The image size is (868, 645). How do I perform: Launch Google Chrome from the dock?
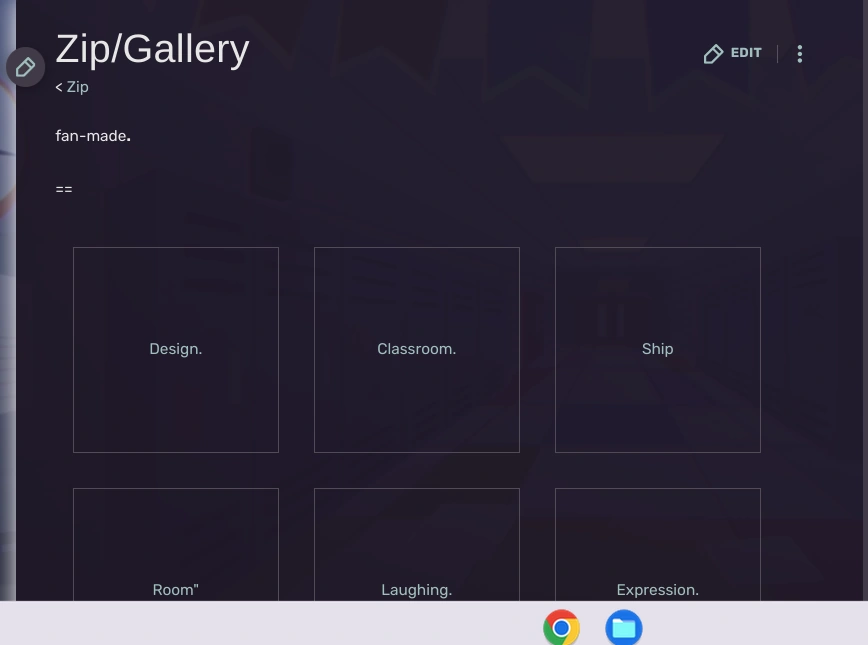pos(561,627)
